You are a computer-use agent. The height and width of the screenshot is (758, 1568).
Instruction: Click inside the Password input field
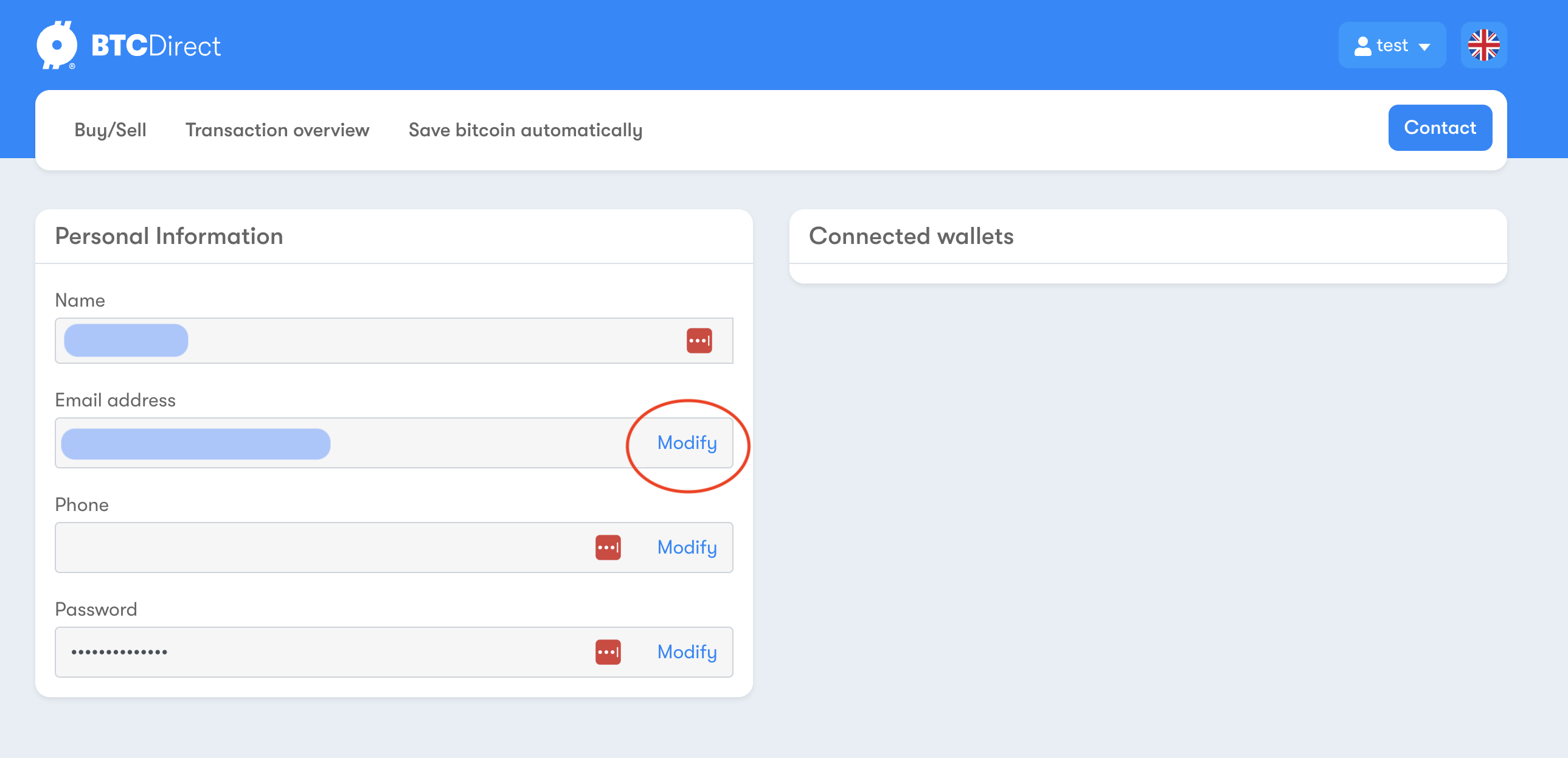click(x=394, y=652)
